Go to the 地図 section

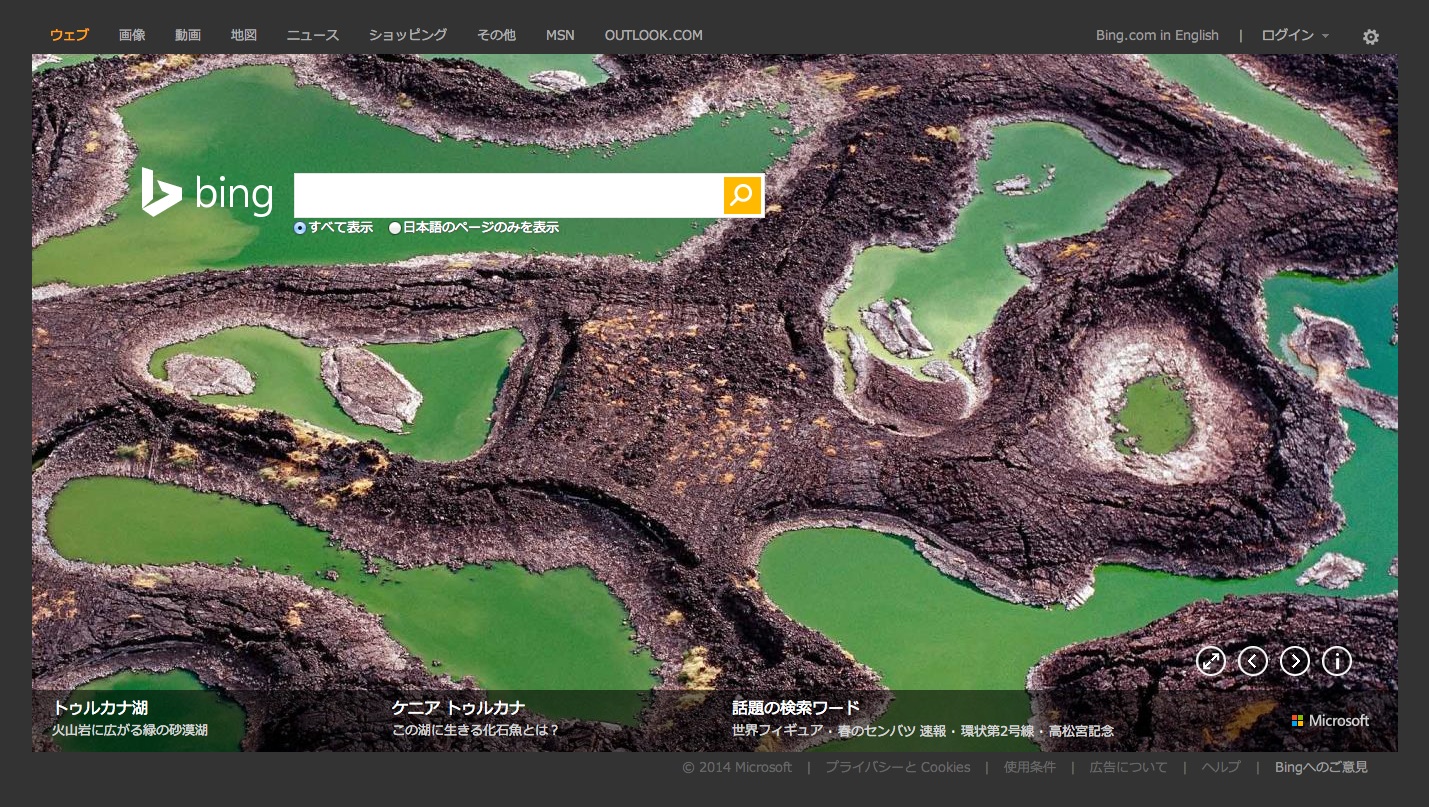(x=244, y=35)
